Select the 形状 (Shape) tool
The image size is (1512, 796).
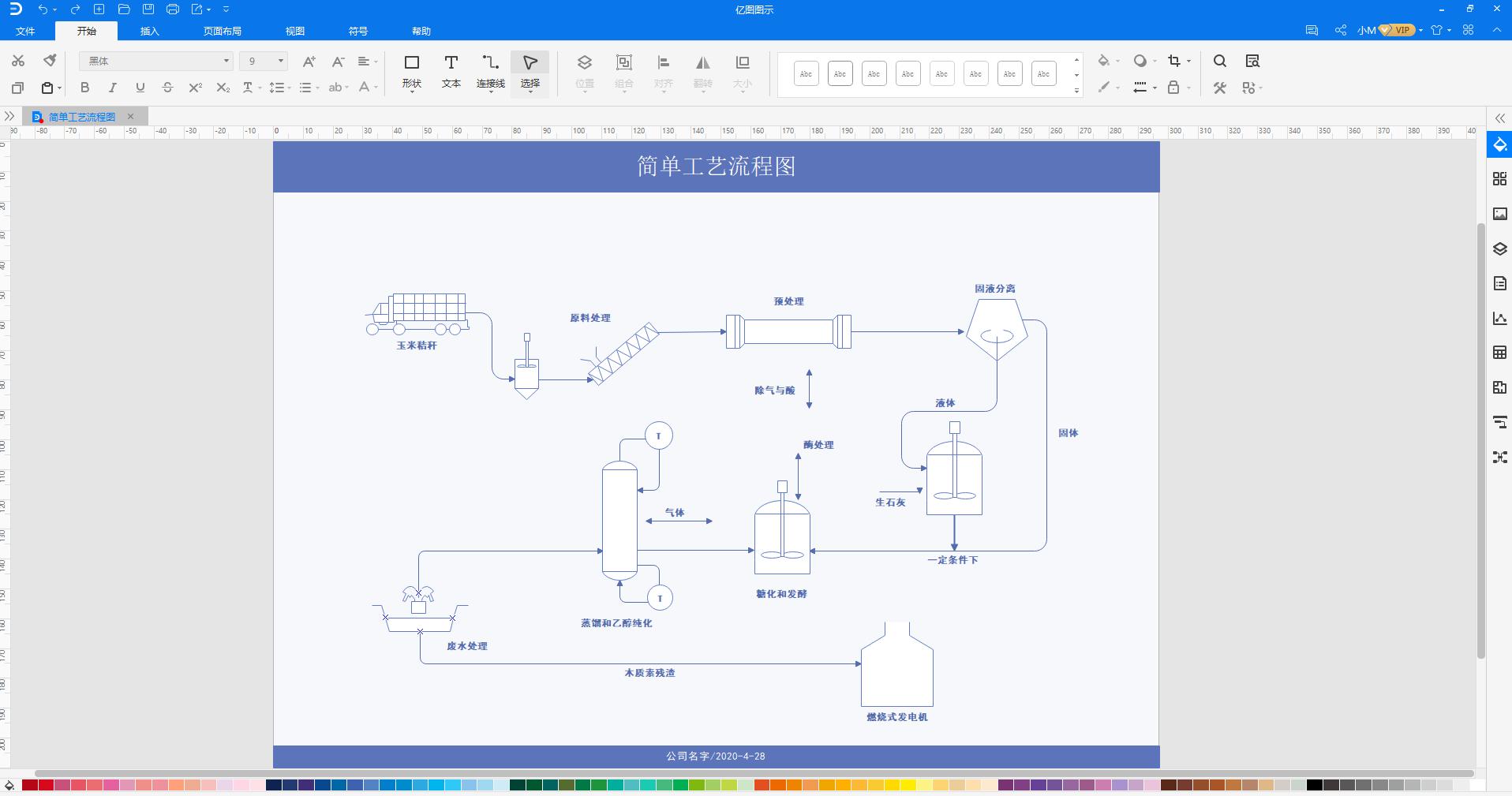point(411,71)
